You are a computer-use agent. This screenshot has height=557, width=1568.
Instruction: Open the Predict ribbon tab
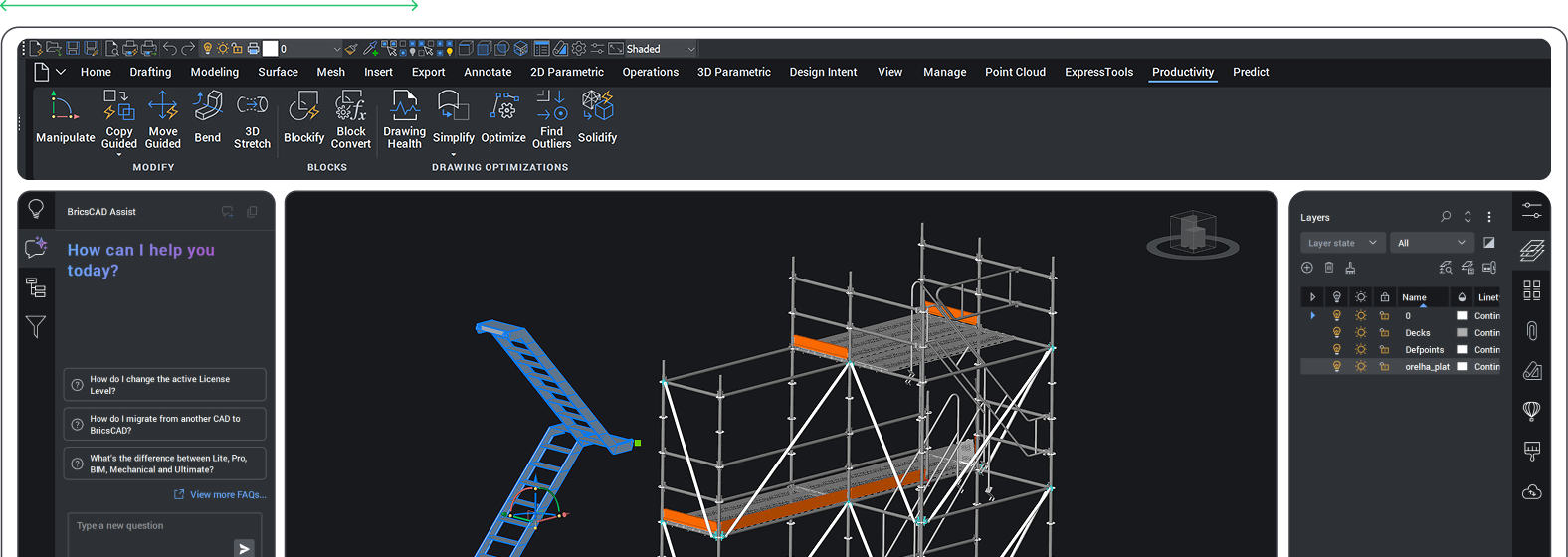click(1251, 72)
